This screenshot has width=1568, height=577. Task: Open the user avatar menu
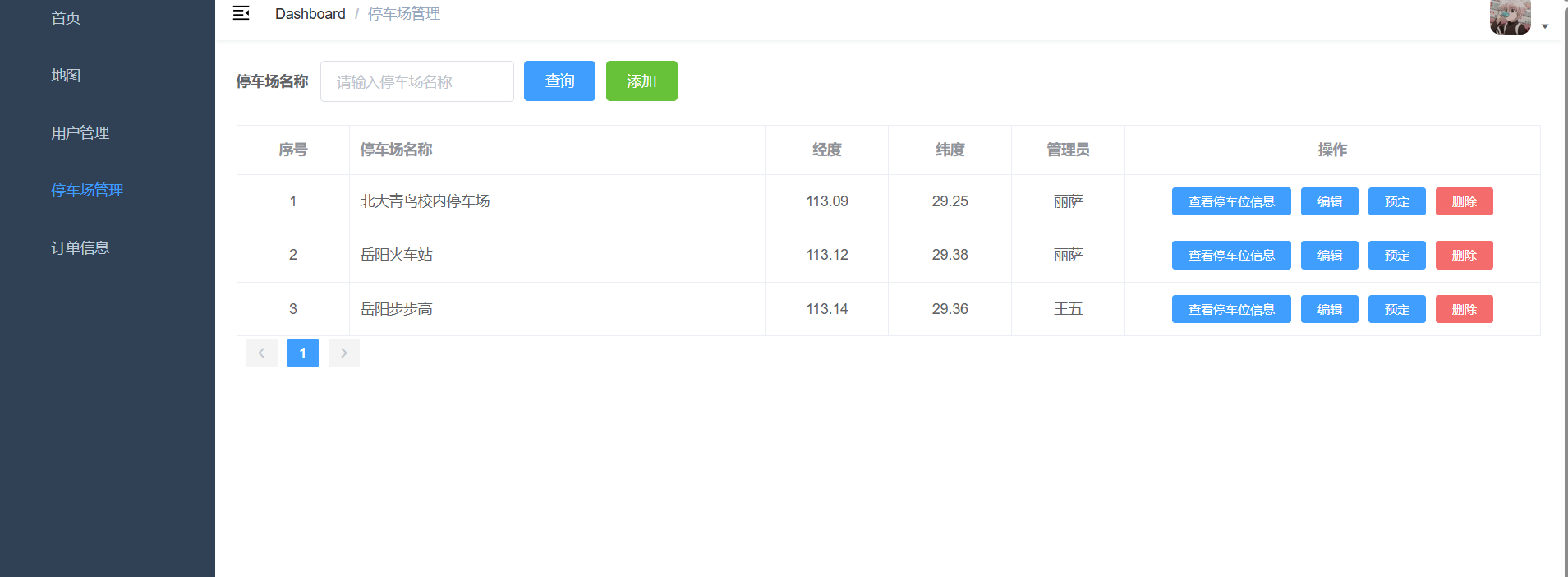(x=1510, y=16)
